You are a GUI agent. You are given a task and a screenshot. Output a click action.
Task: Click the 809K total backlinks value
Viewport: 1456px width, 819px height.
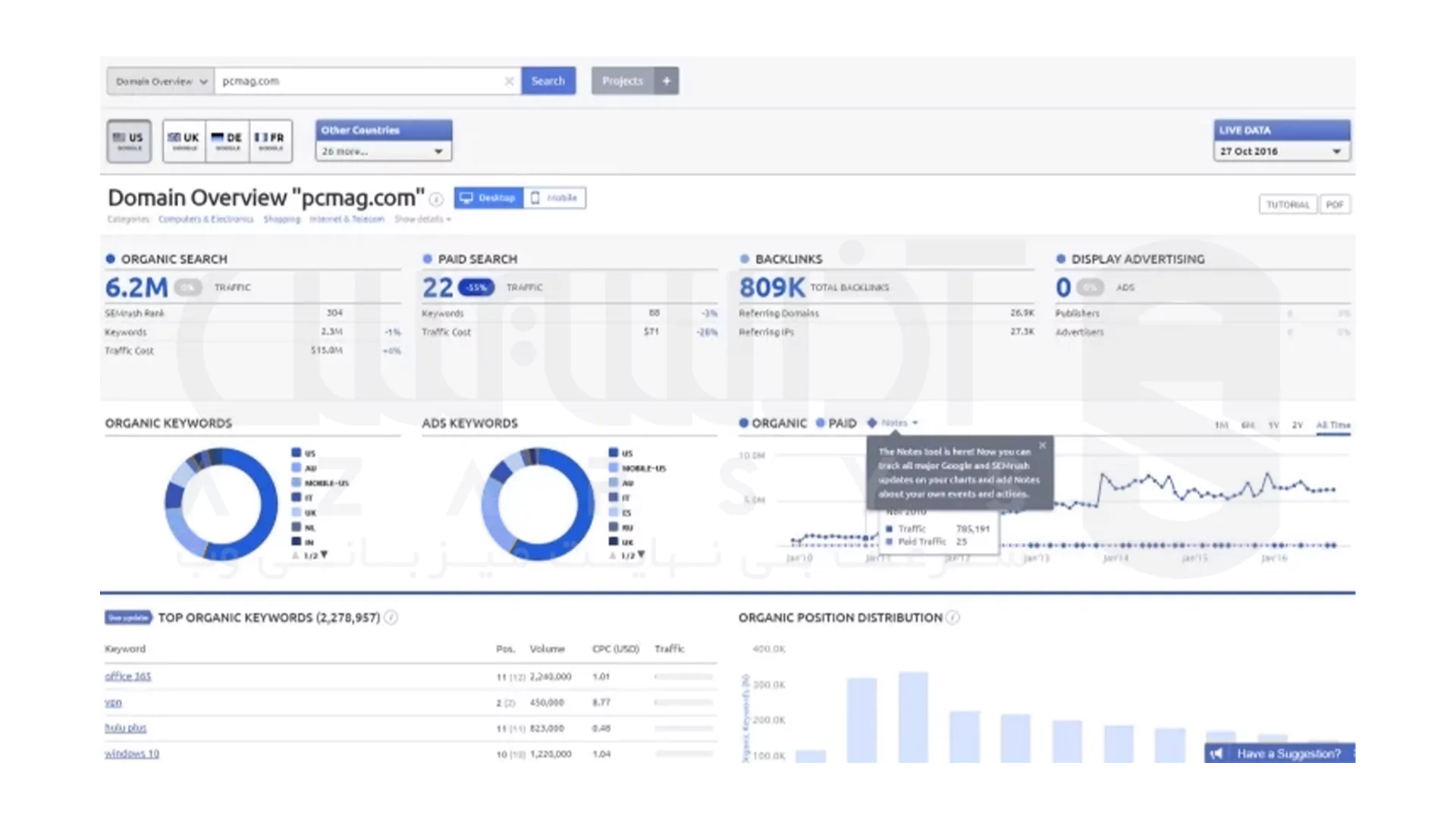[x=772, y=287]
